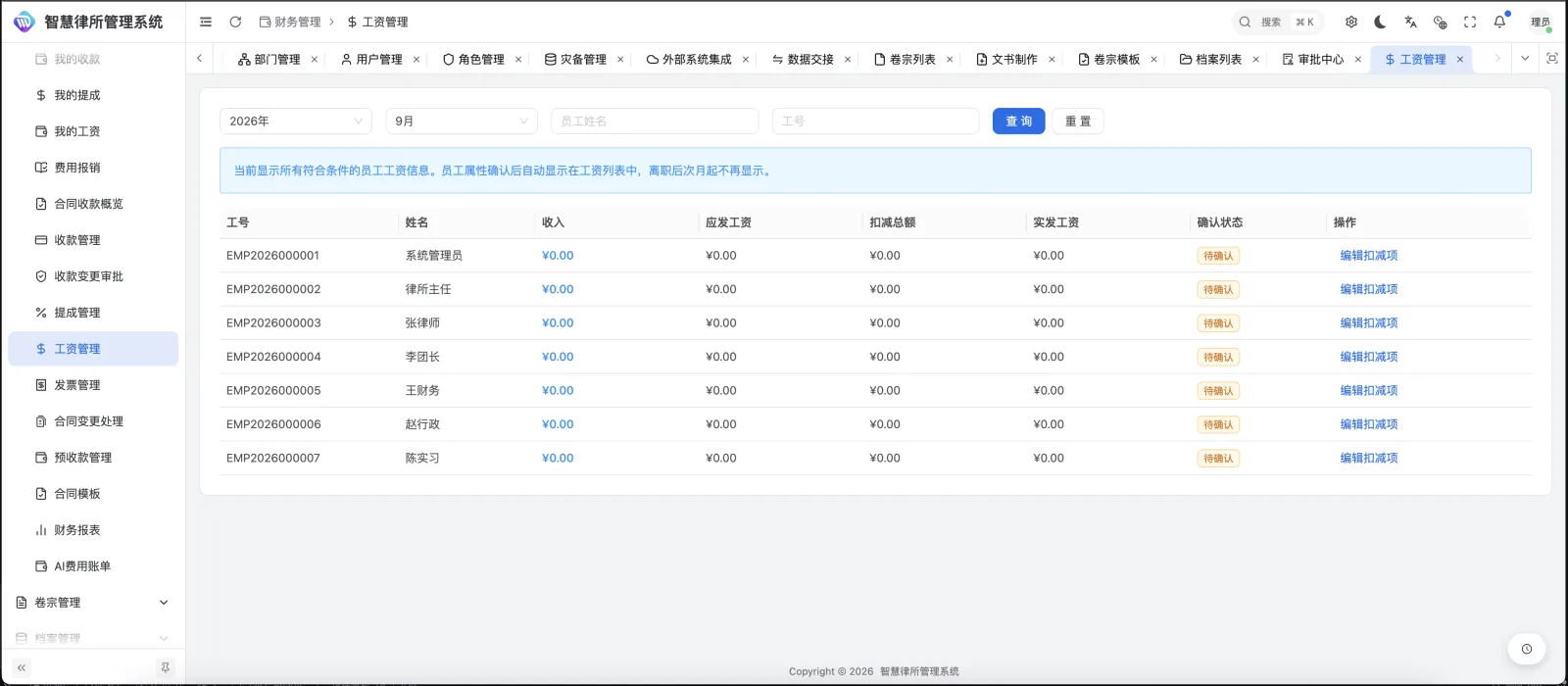Open notifications bell icon
This screenshot has height=686, width=1568.
[1499, 22]
